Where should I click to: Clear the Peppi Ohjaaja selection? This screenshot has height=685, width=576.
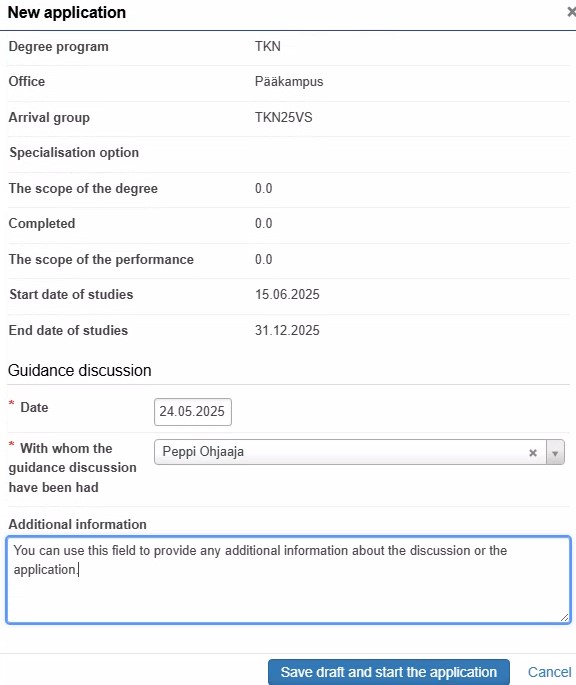533,453
